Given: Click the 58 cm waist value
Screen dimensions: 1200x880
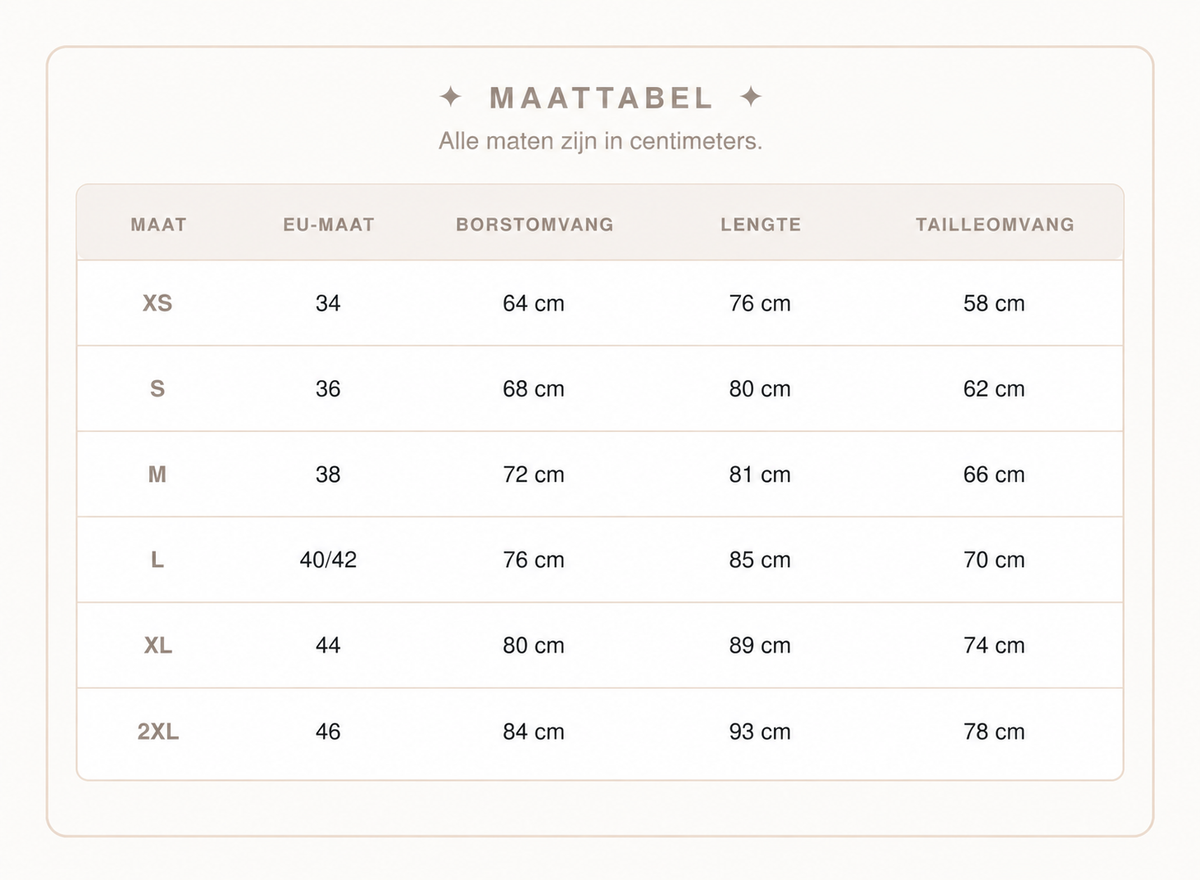Looking at the screenshot, I should click(994, 303).
